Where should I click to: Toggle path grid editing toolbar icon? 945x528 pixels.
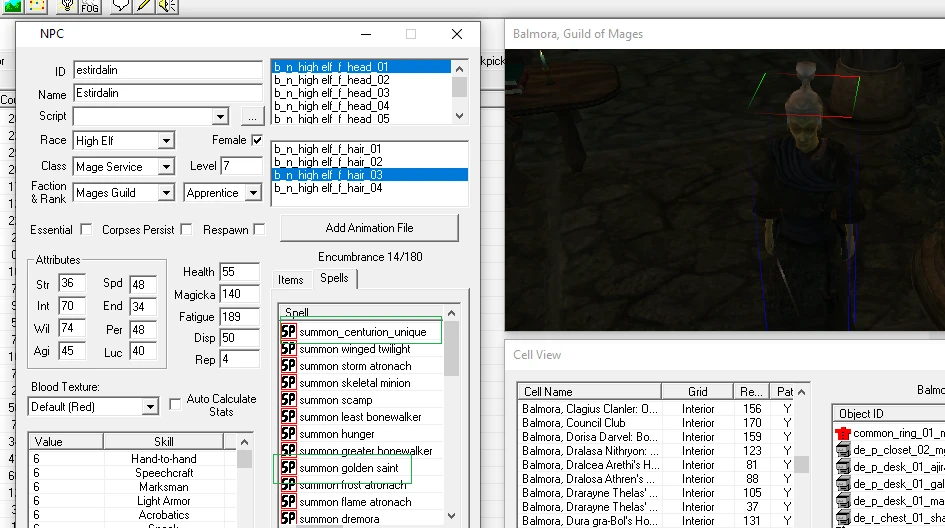click(x=37, y=6)
